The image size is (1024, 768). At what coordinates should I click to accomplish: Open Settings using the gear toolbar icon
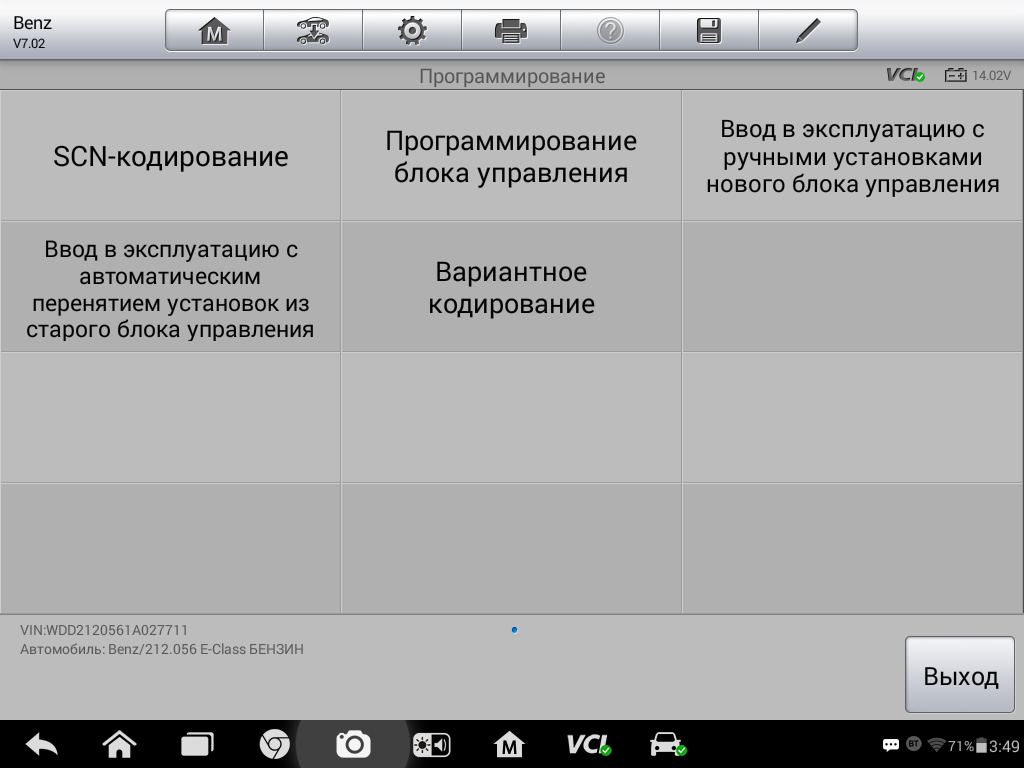click(411, 29)
